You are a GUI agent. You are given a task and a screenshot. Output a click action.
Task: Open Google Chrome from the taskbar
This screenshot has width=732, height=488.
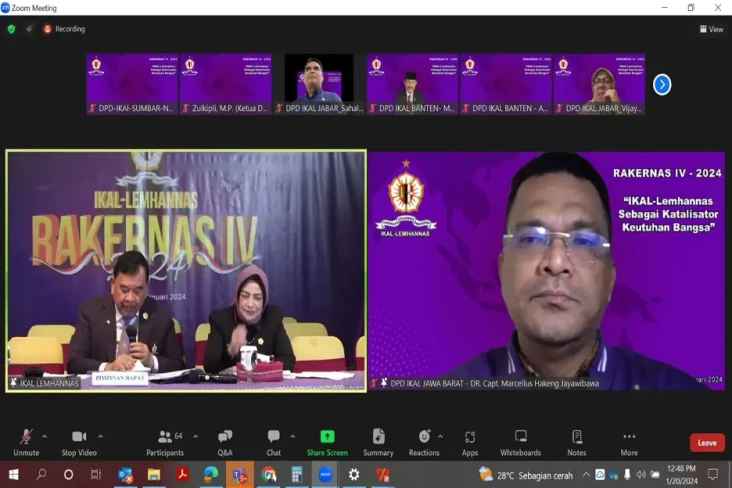(x=268, y=475)
